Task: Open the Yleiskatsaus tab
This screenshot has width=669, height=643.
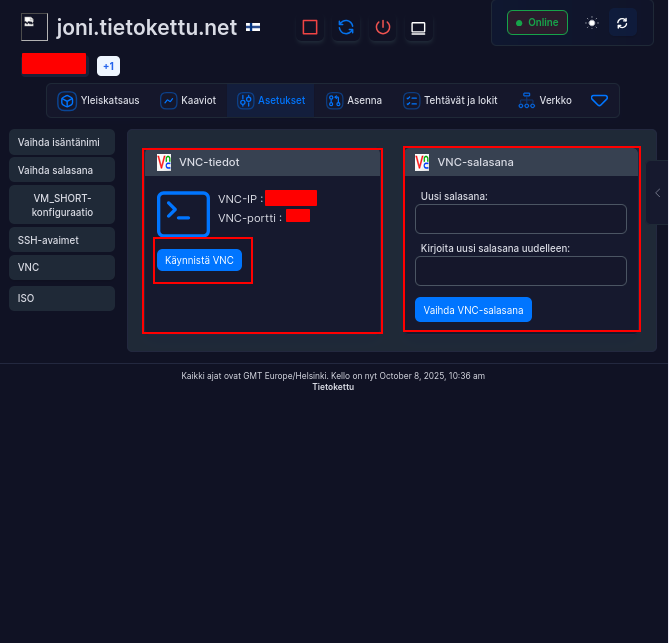Action: (98, 100)
